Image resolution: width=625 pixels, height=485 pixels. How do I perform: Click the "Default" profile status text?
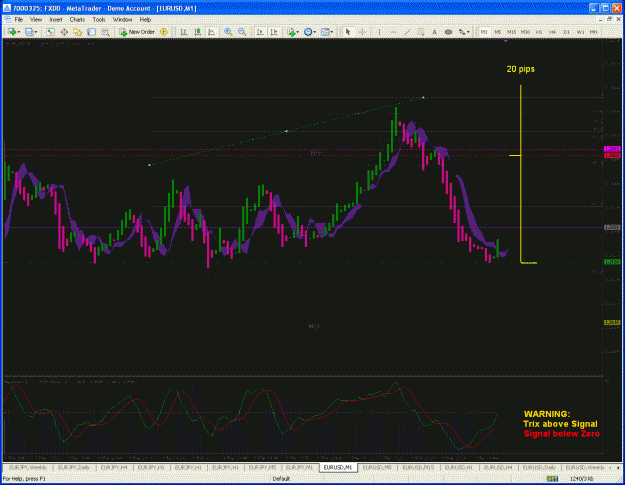click(281, 479)
